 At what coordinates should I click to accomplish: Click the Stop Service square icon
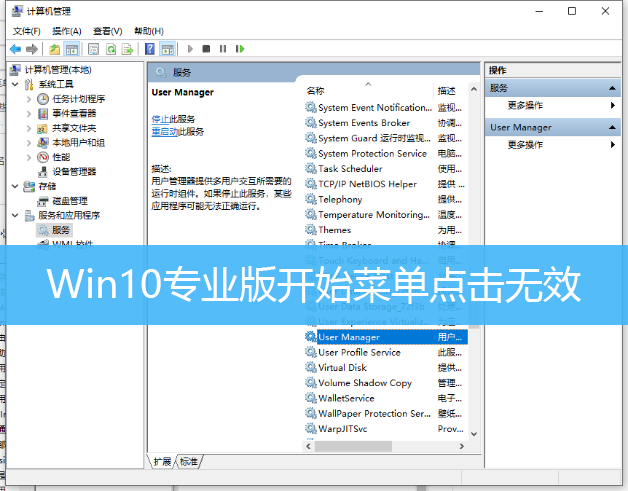tap(206, 49)
